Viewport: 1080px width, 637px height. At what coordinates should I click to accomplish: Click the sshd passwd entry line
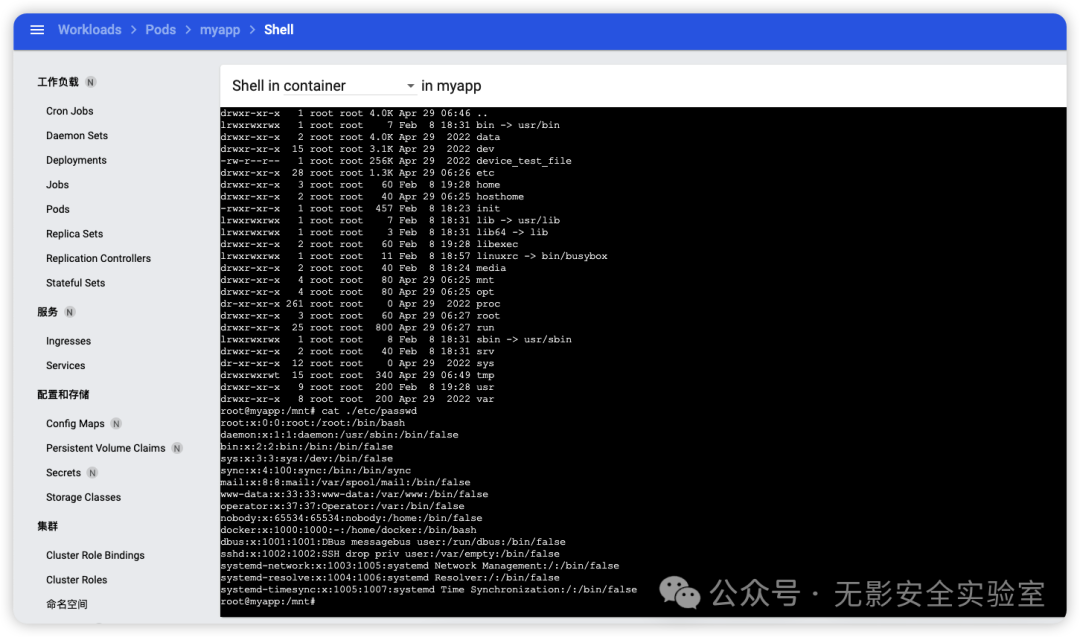coord(390,554)
